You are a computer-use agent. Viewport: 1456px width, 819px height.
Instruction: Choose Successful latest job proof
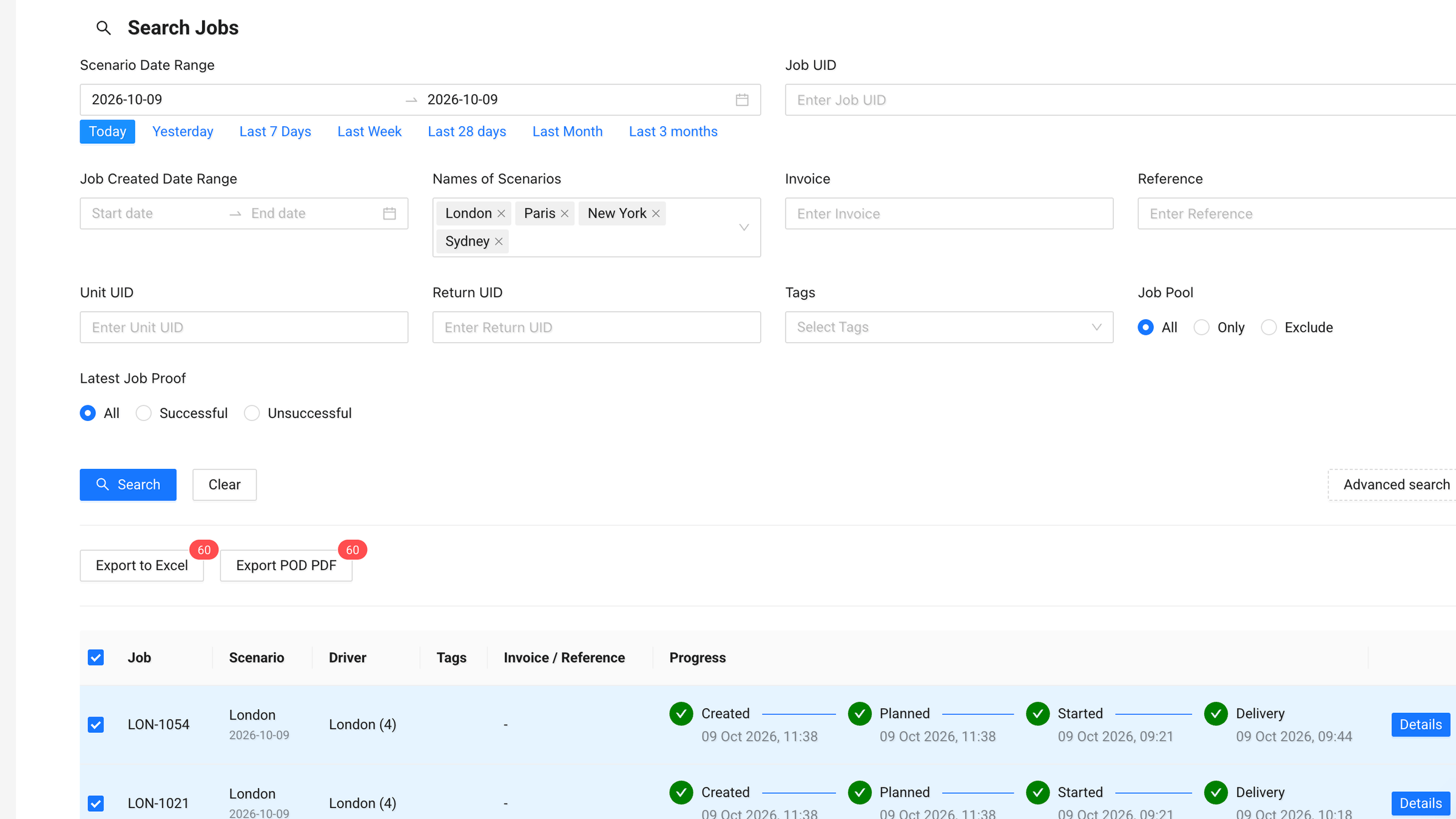143,413
